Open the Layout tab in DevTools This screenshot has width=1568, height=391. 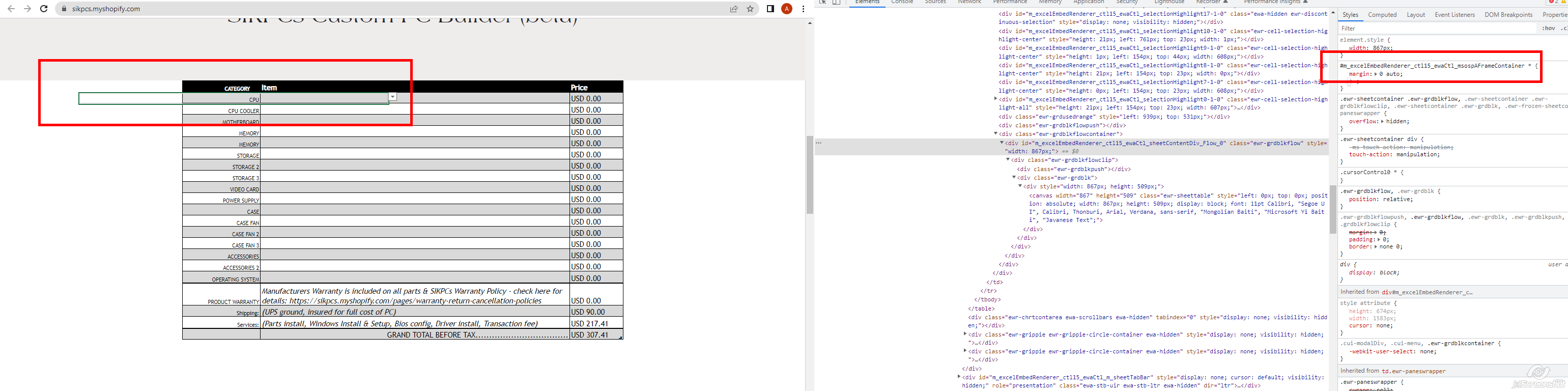coord(1415,15)
